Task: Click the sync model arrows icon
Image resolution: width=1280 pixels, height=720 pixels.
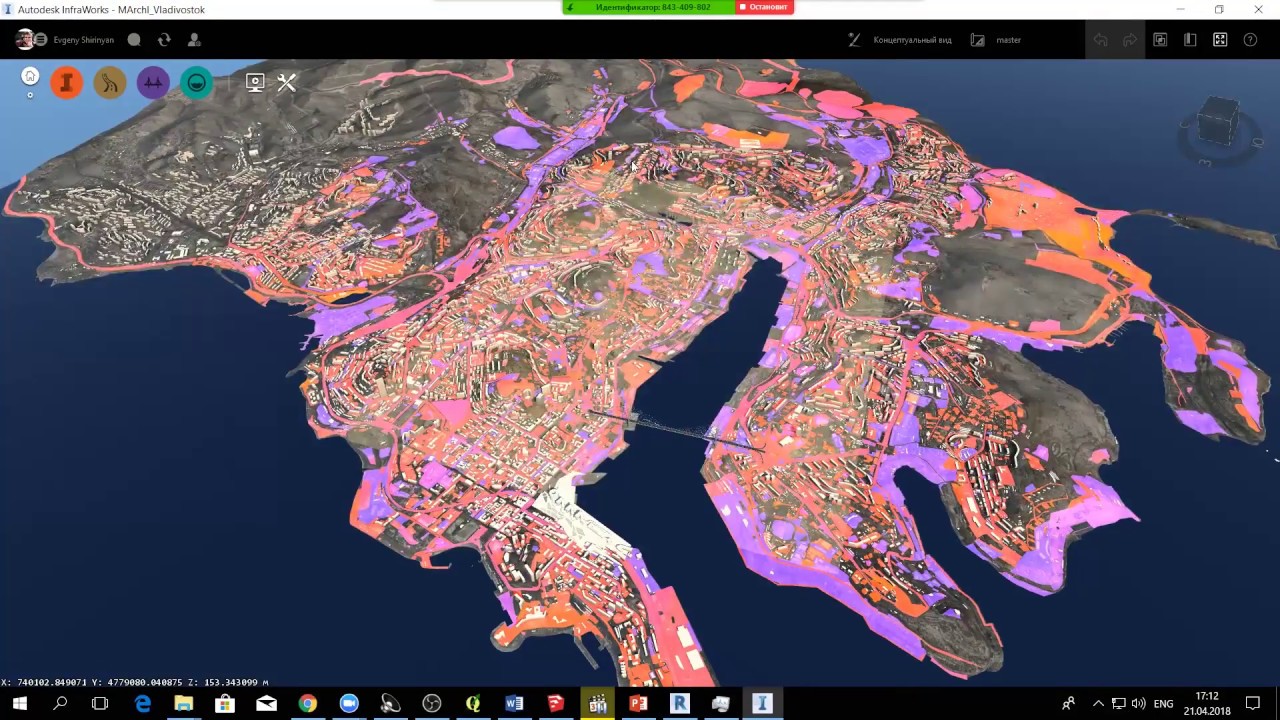Action: (x=164, y=40)
